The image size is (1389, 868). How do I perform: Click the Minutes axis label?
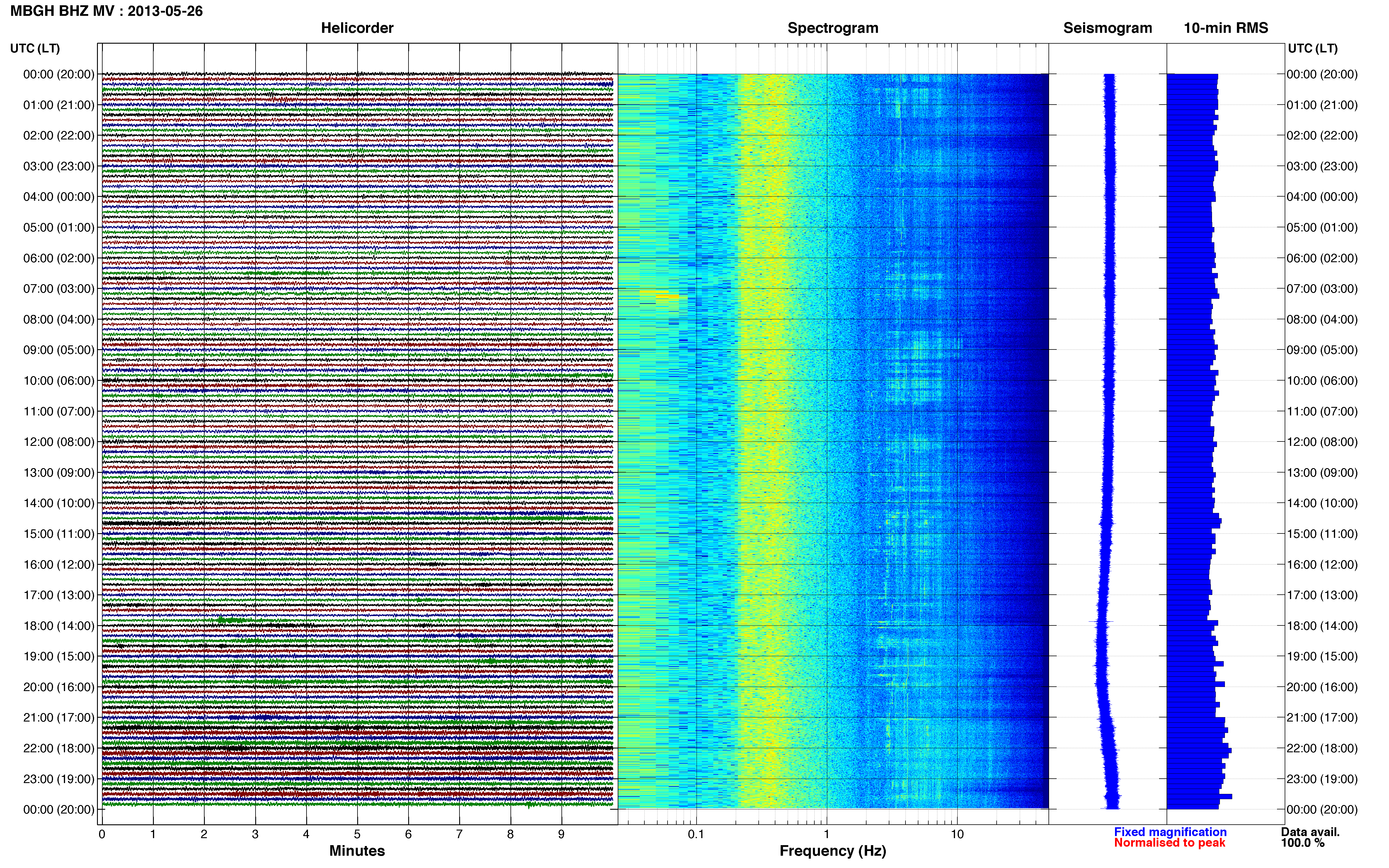pyautogui.click(x=357, y=851)
